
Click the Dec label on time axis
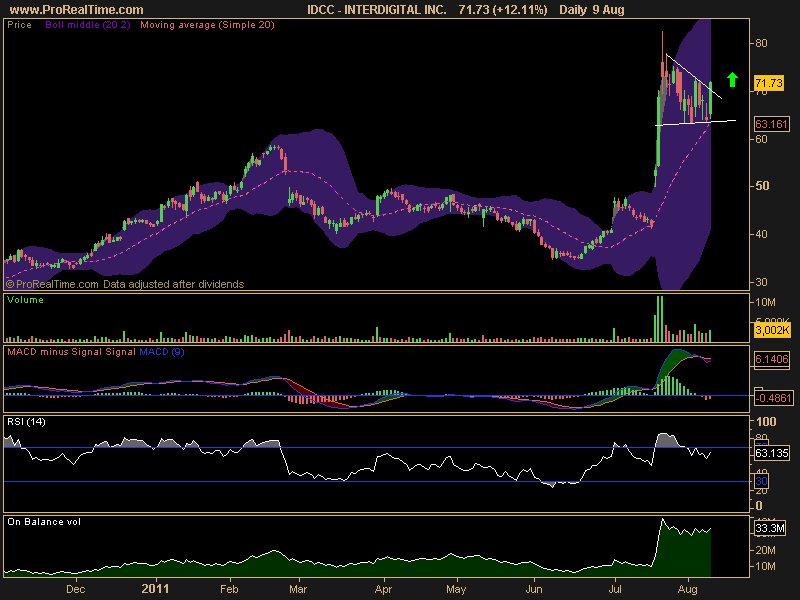[76, 589]
